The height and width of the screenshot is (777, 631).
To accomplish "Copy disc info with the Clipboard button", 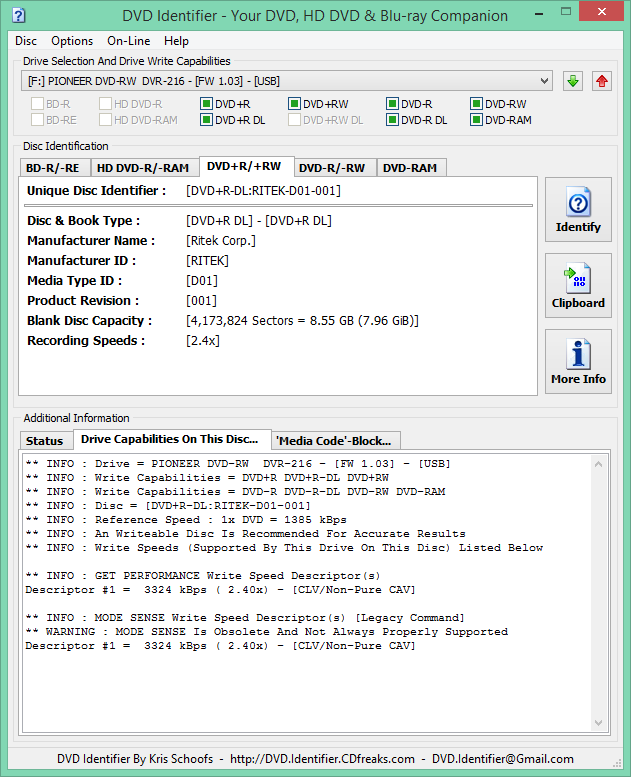I will pos(578,285).
